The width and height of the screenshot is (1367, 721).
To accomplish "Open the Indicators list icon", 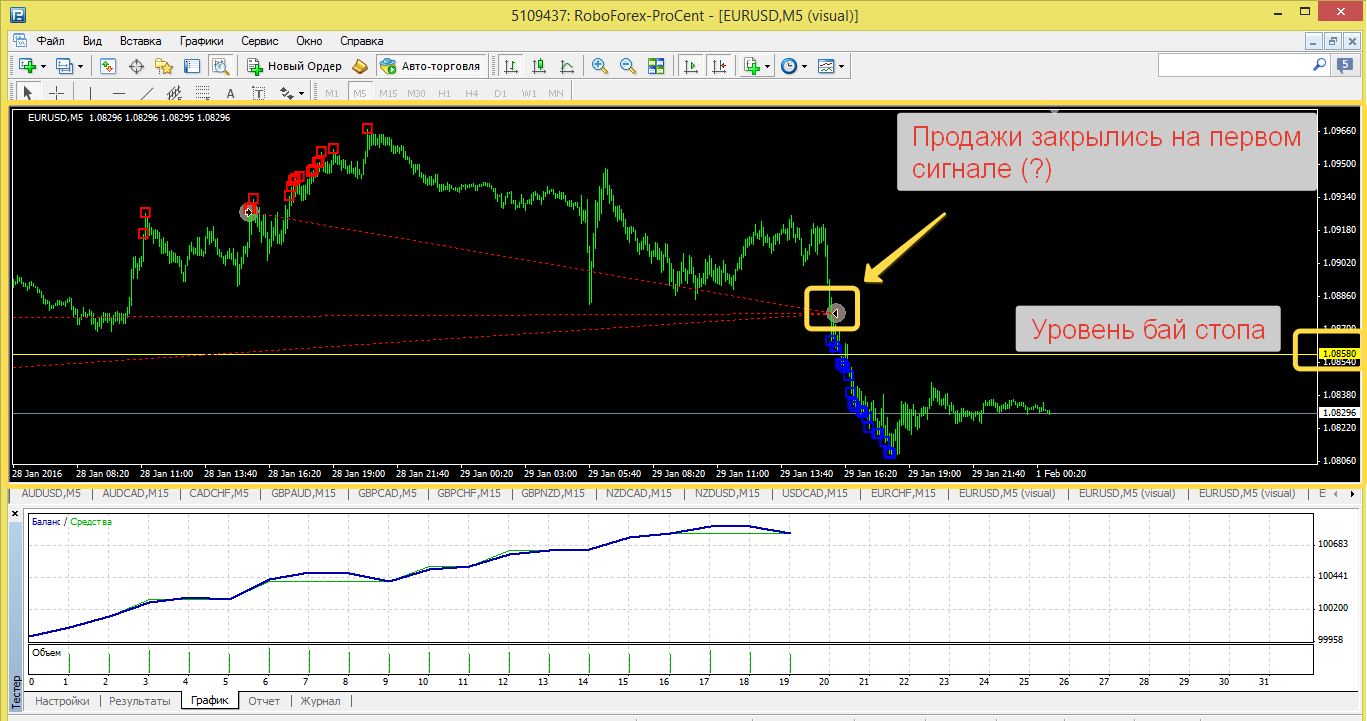I will click(x=752, y=66).
